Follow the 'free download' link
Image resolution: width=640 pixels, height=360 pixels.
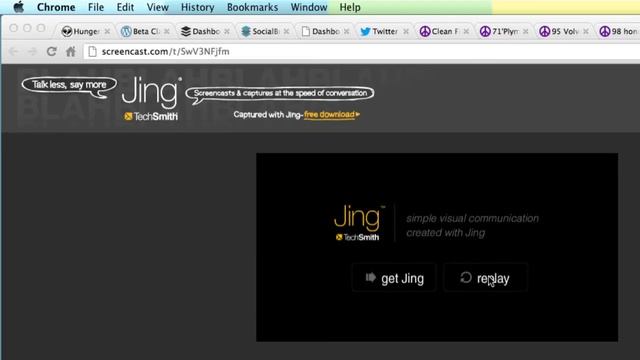click(x=332, y=115)
